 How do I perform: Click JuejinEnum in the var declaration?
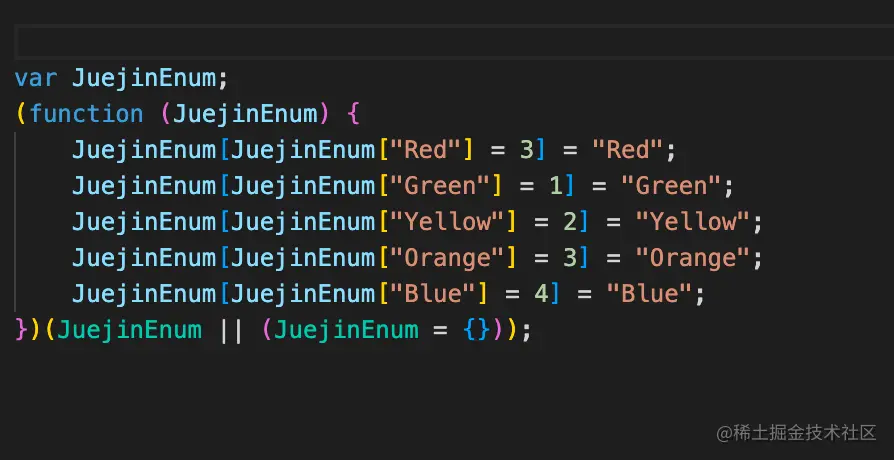[x=144, y=78]
